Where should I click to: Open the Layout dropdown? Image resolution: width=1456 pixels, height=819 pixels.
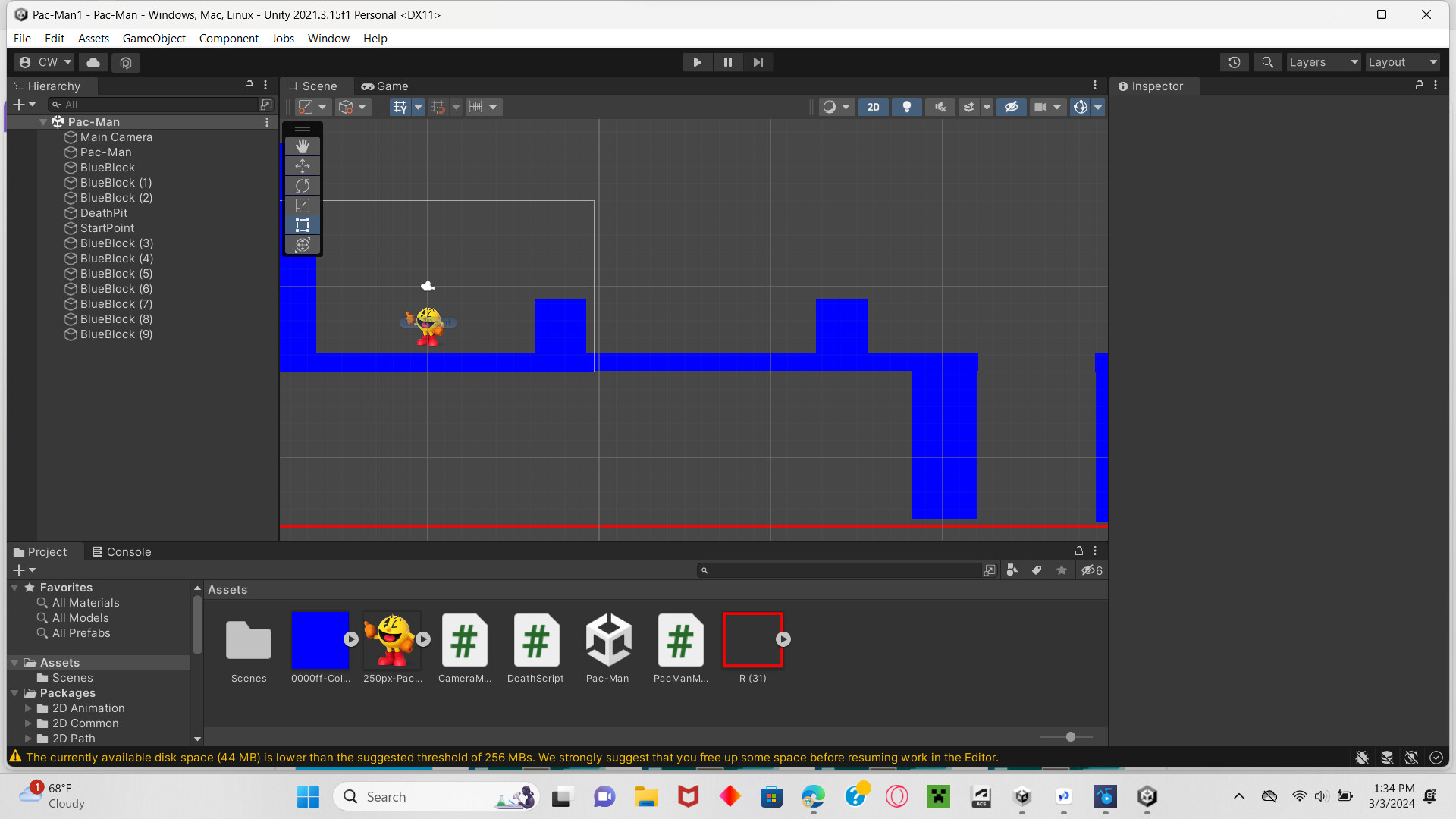1402,62
